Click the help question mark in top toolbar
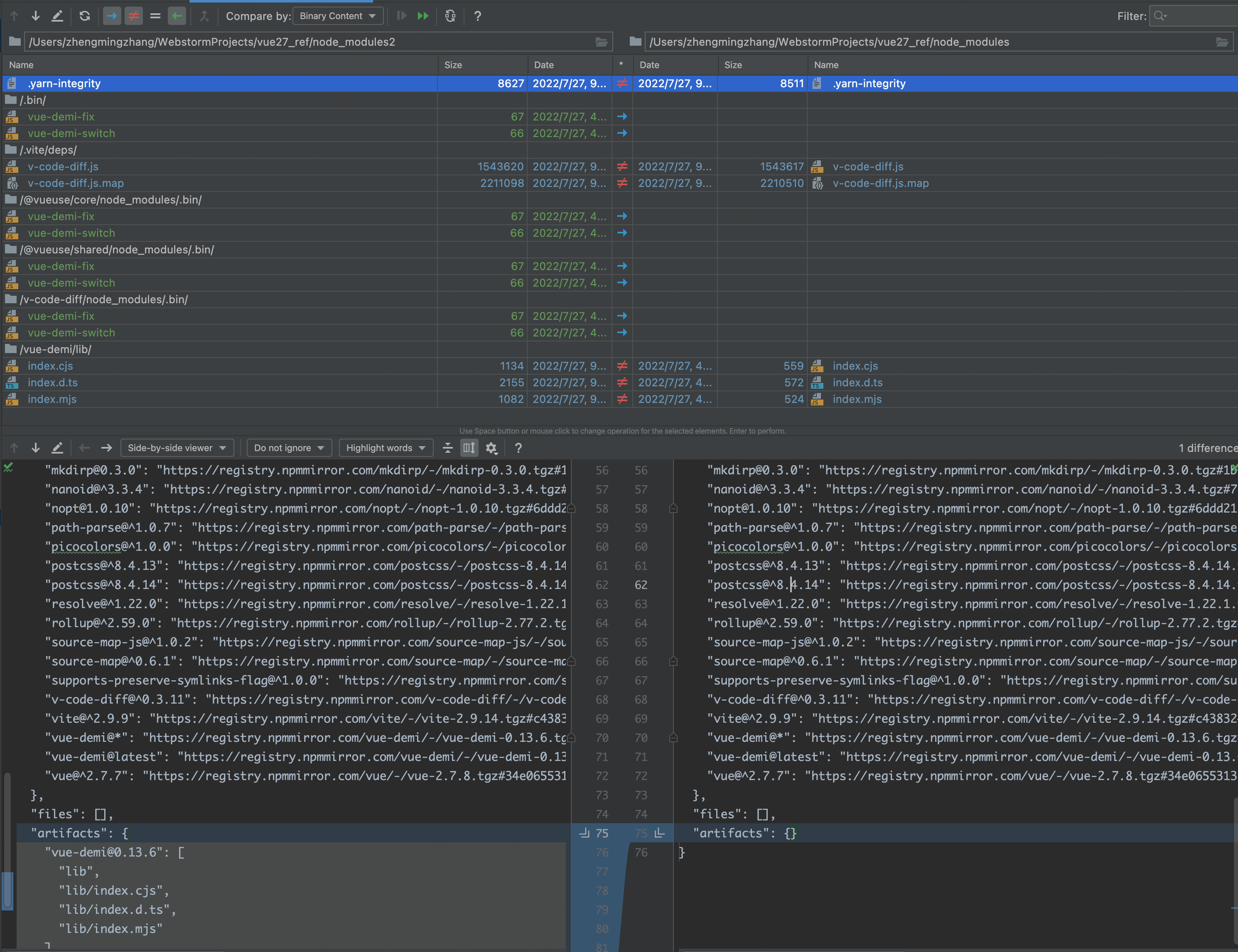This screenshot has width=1238, height=952. click(x=477, y=16)
